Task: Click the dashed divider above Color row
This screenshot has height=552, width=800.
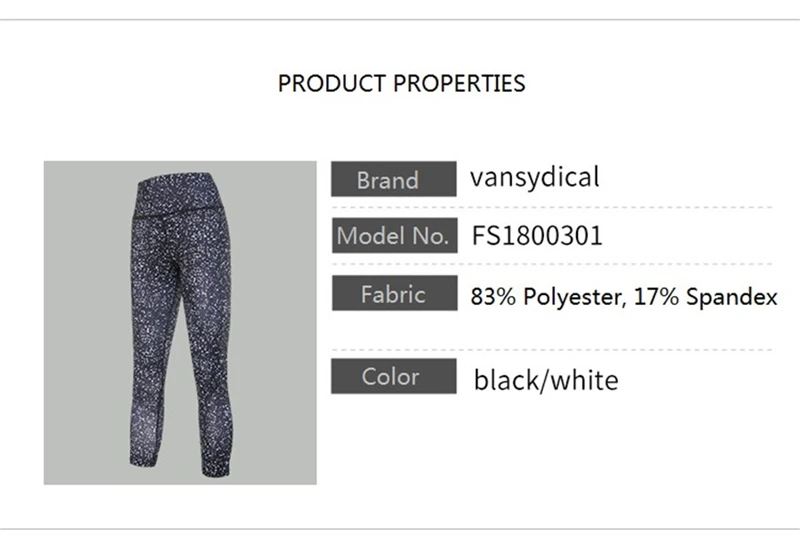Action: tap(552, 350)
